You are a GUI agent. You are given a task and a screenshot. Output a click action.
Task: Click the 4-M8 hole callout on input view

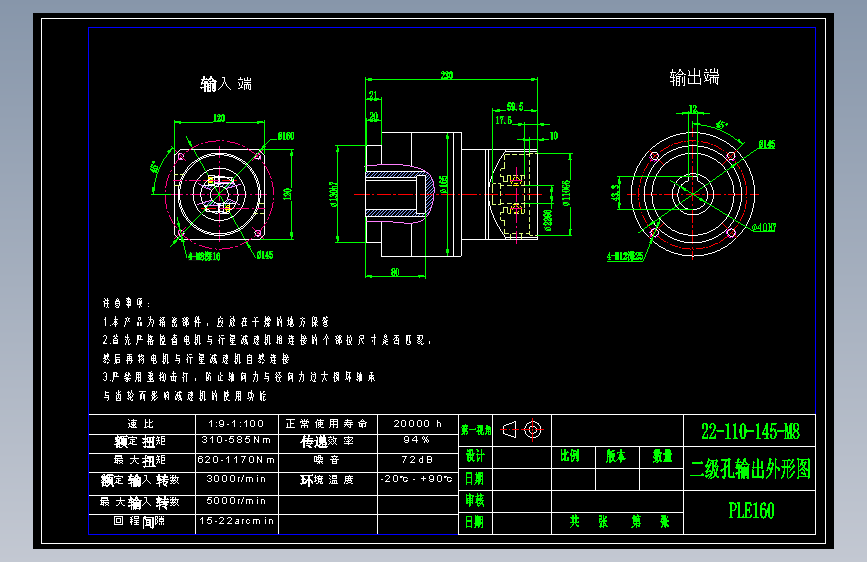(x=204, y=256)
